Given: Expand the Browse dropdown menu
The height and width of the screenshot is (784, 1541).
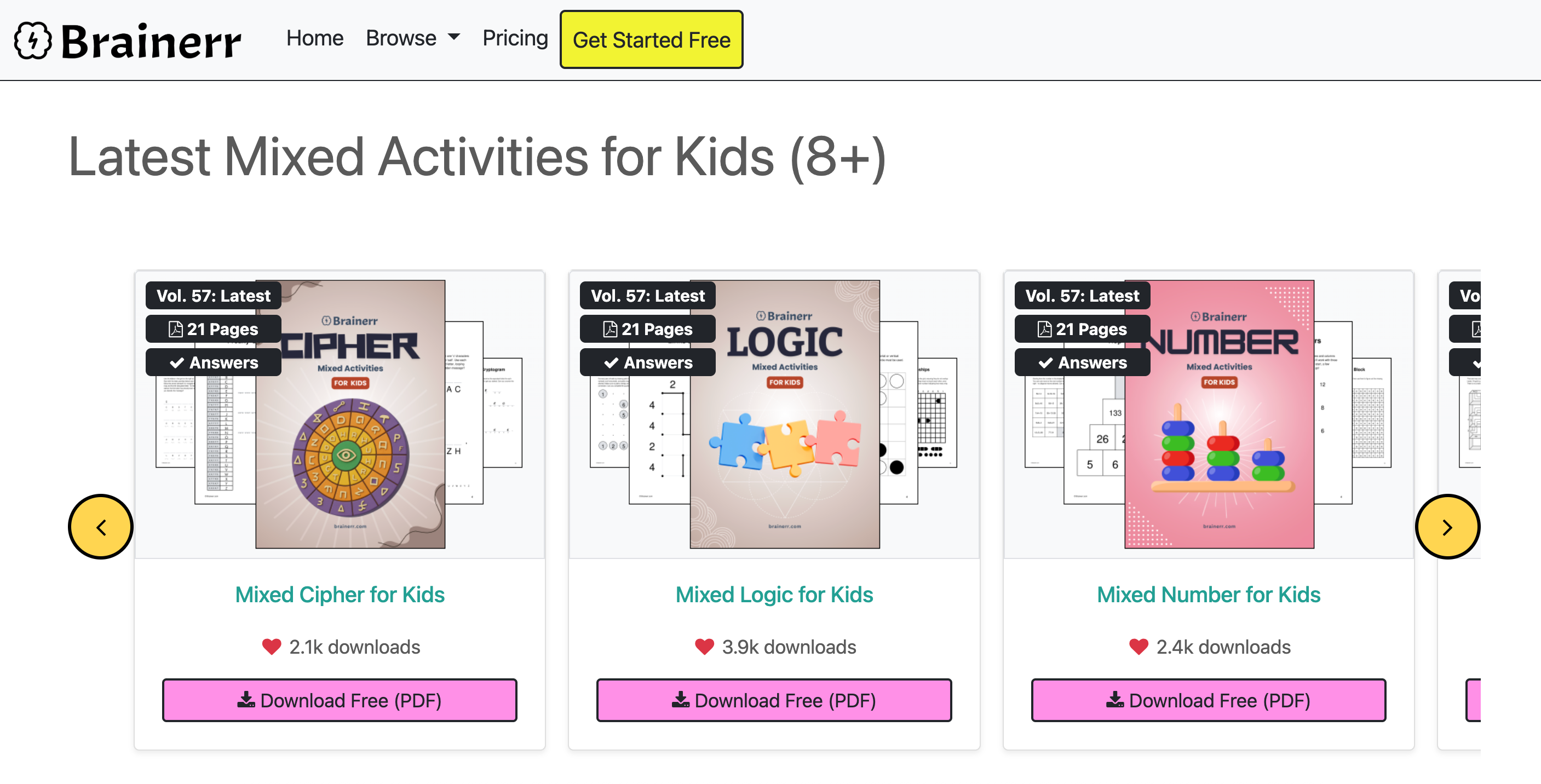Looking at the screenshot, I should click(x=413, y=38).
